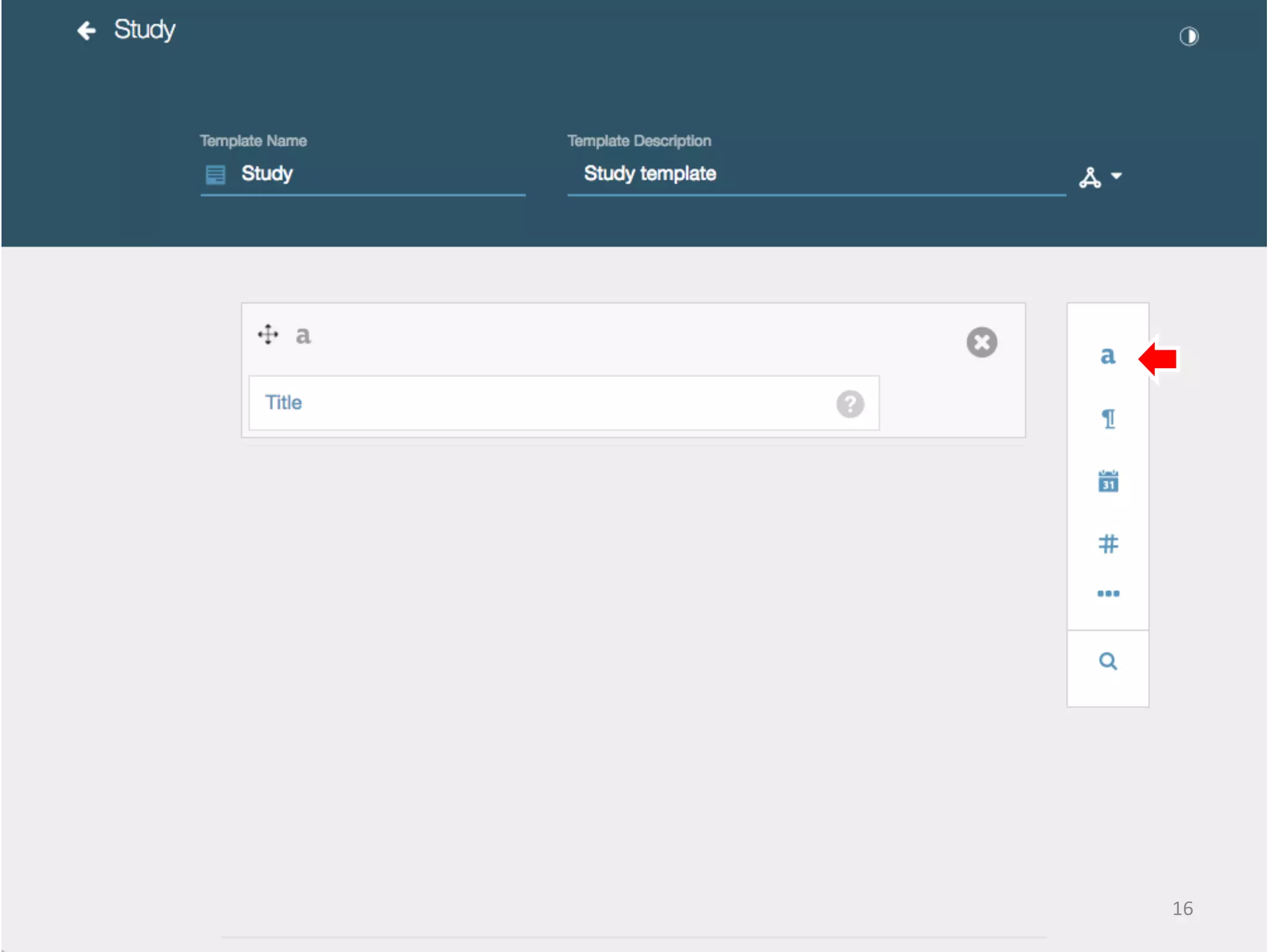Image resolution: width=1270 pixels, height=952 pixels.
Task: Remove the field with the X button
Action: click(981, 342)
